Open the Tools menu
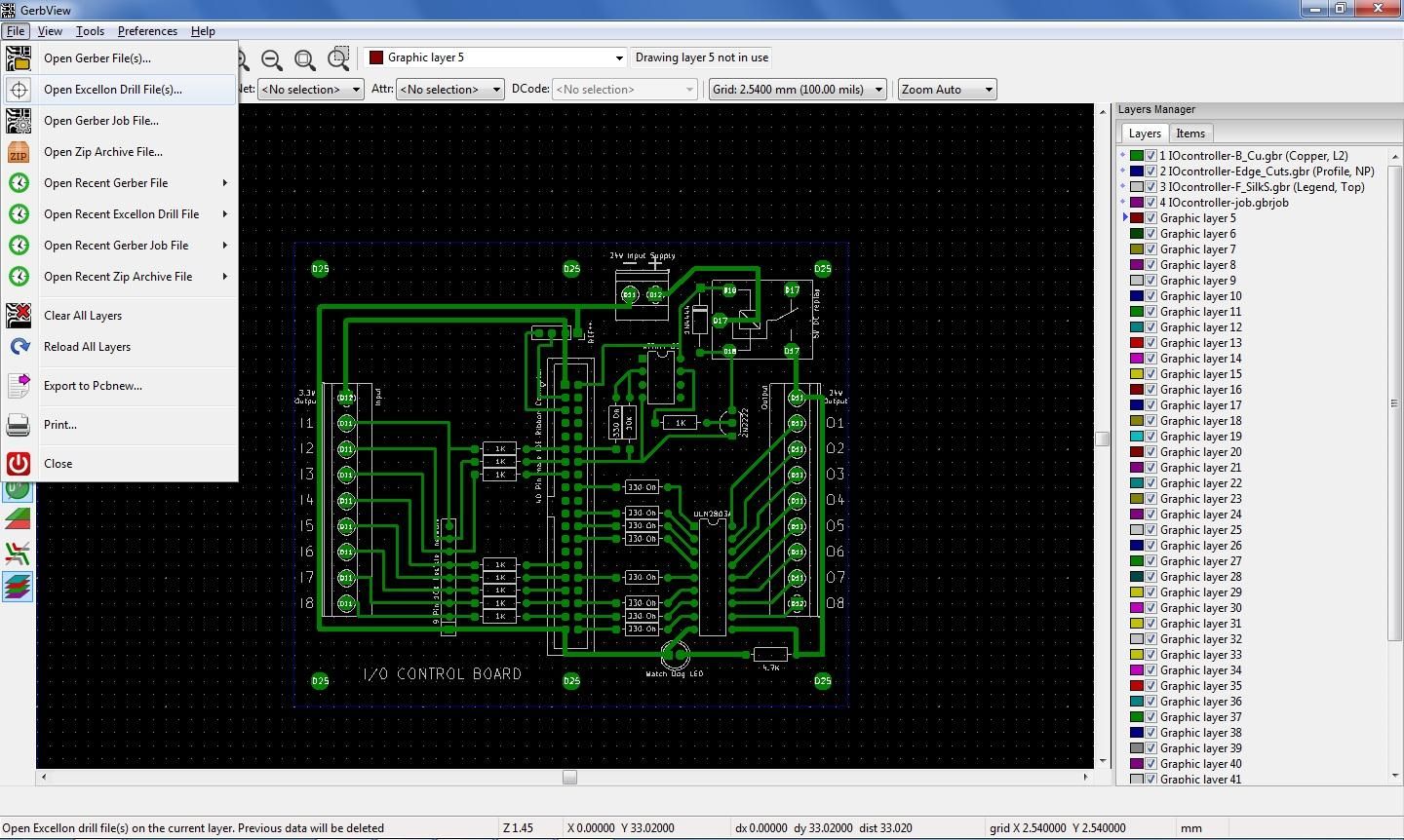This screenshot has height=840, width=1404. pyautogui.click(x=90, y=30)
